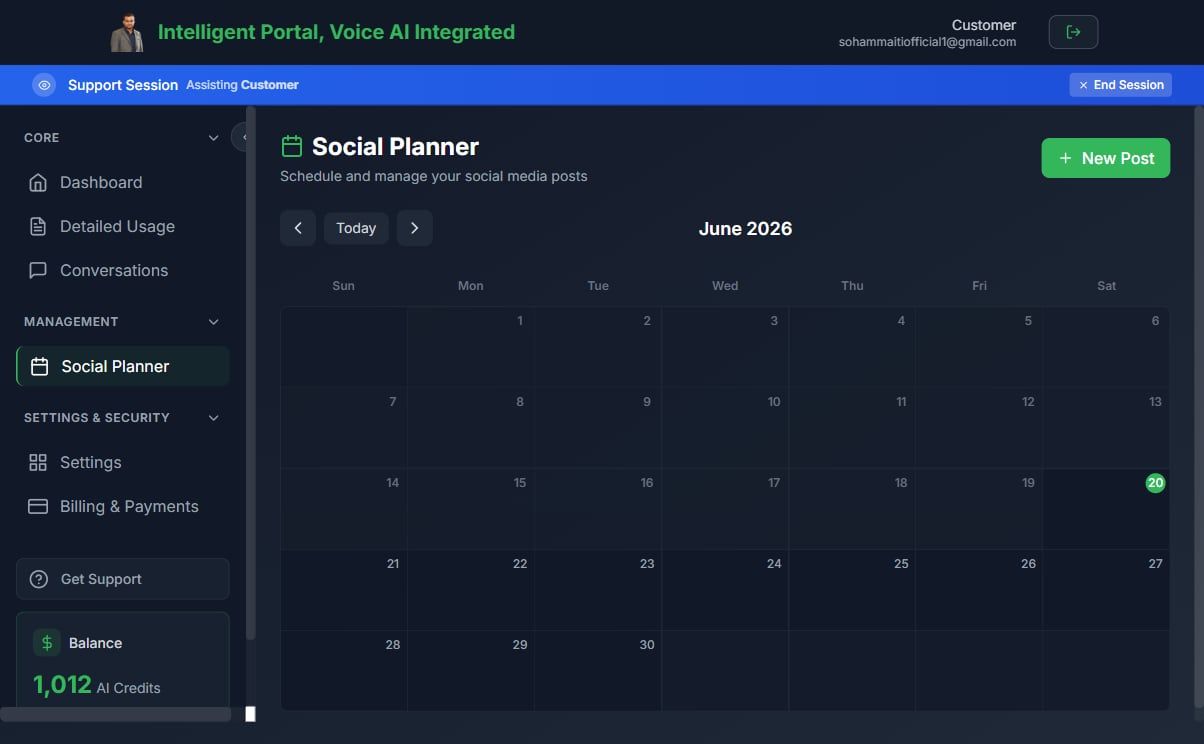Click the sidebar horizontal scrollbar
This screenshot has height=744, width=1204.
point(115,714)
